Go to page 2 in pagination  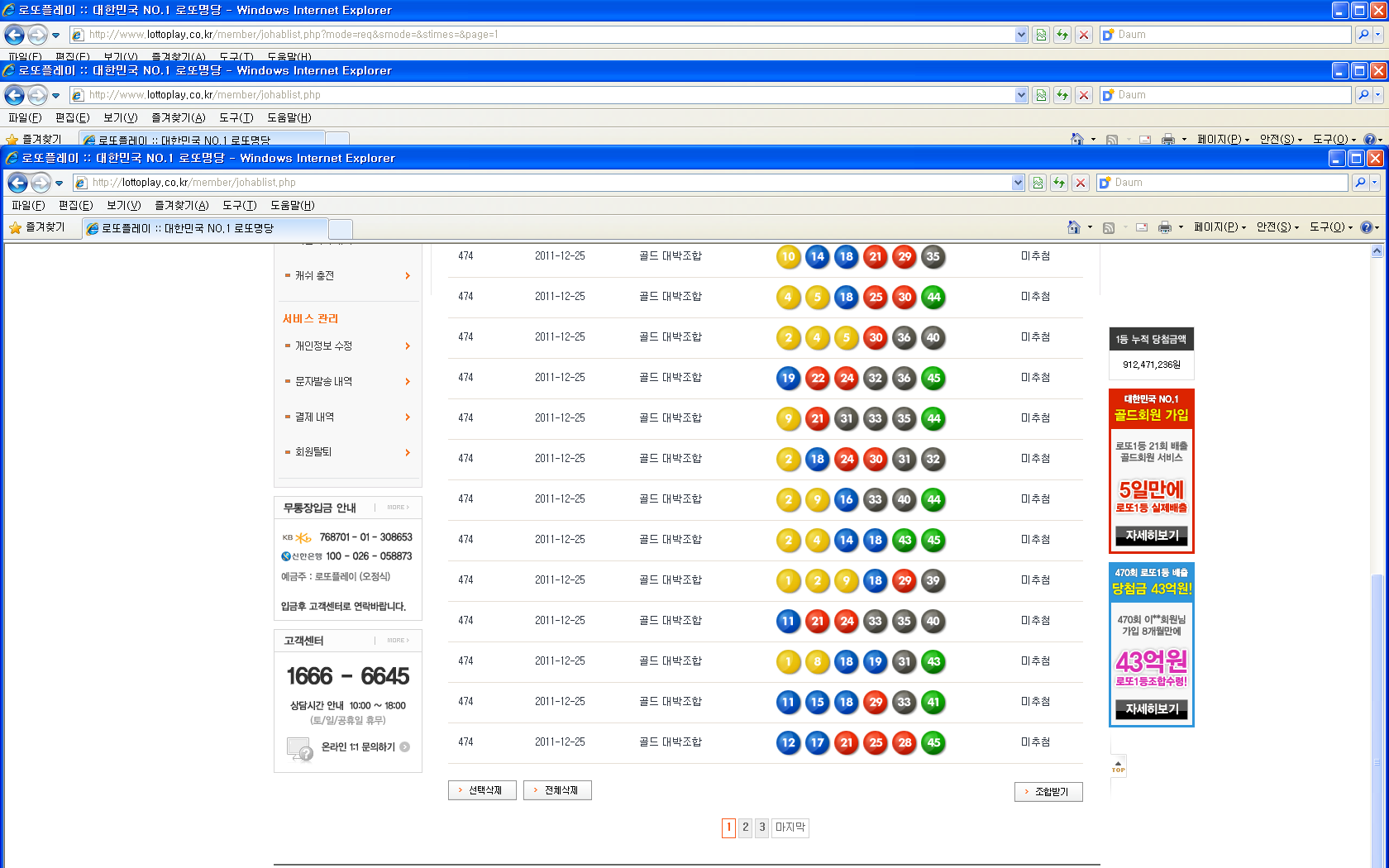point(745,827)
